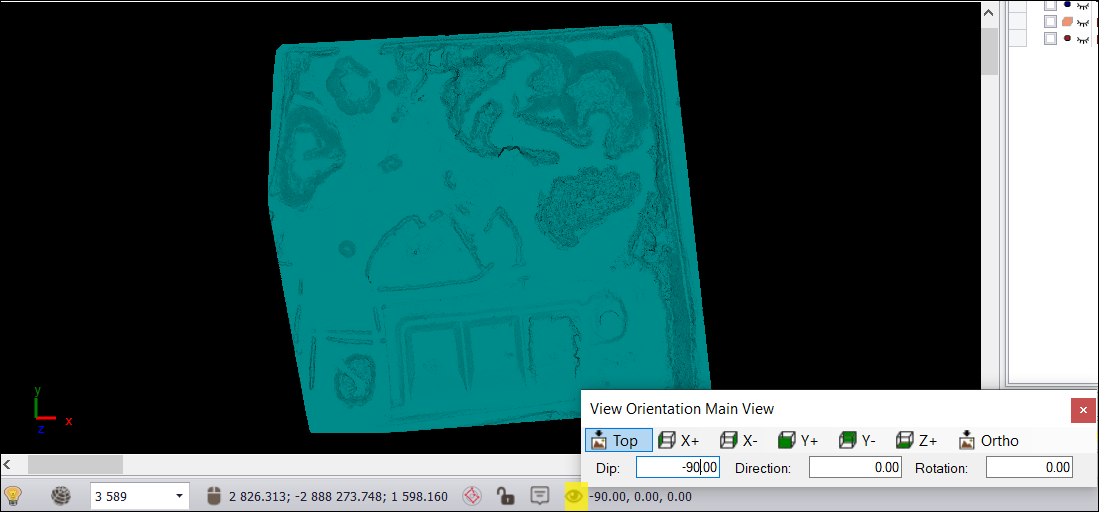The image size is (1099, 512).
Task: Show the dark red dot layer via eye
Action: (1082, 38)
